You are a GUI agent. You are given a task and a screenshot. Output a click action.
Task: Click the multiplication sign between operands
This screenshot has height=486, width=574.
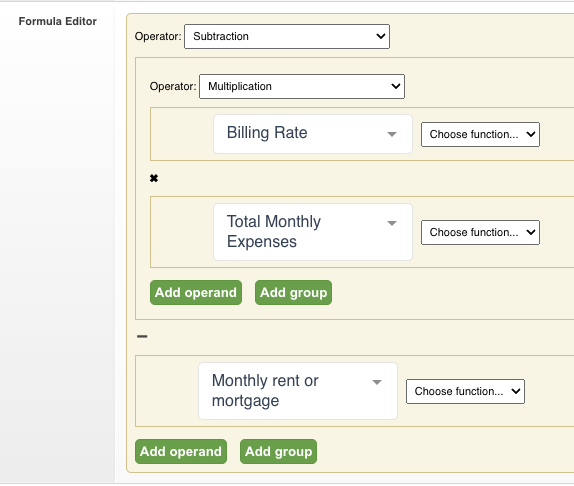[154, 178]
